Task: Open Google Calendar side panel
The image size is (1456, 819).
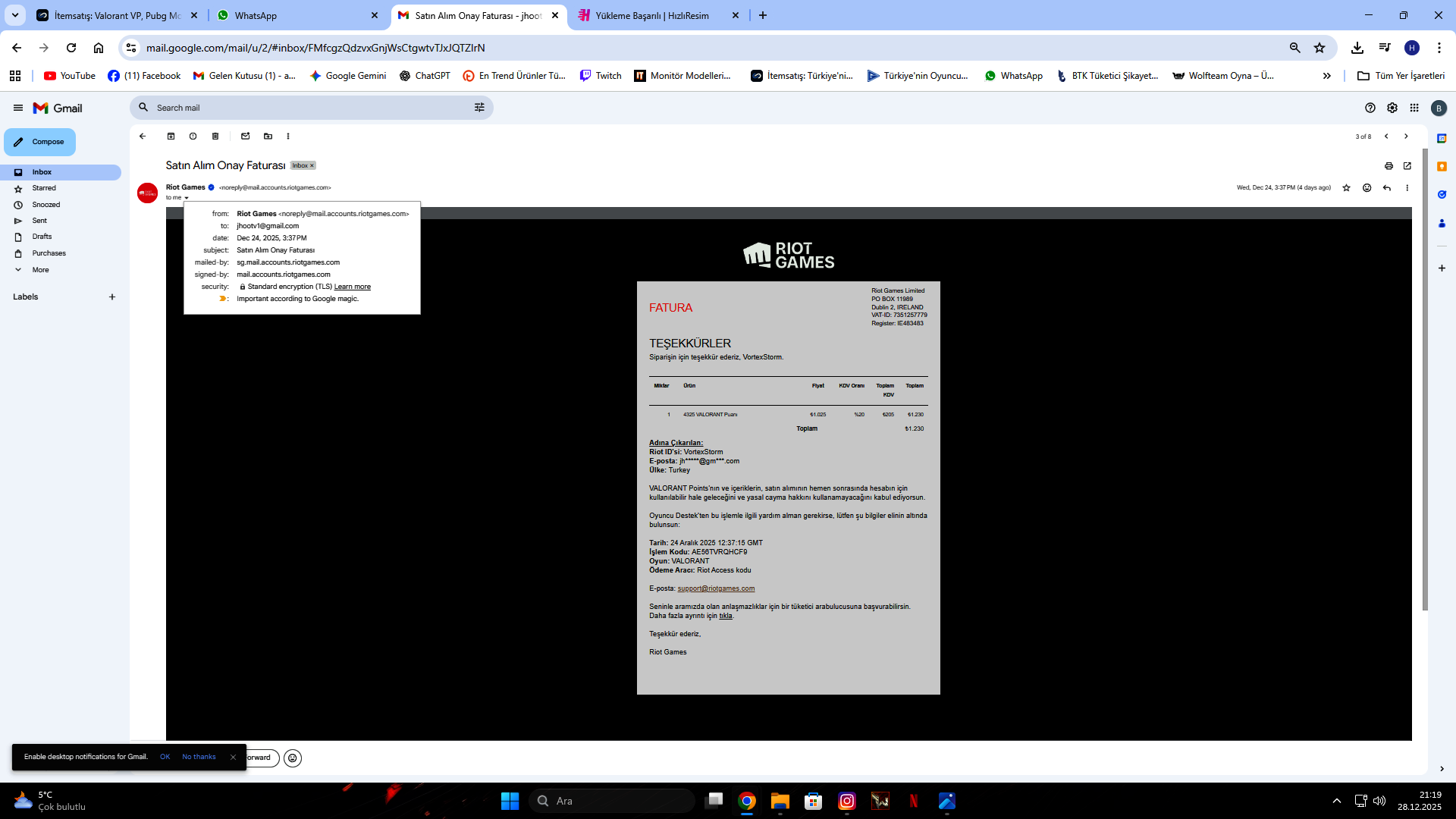Action: 1442,139
